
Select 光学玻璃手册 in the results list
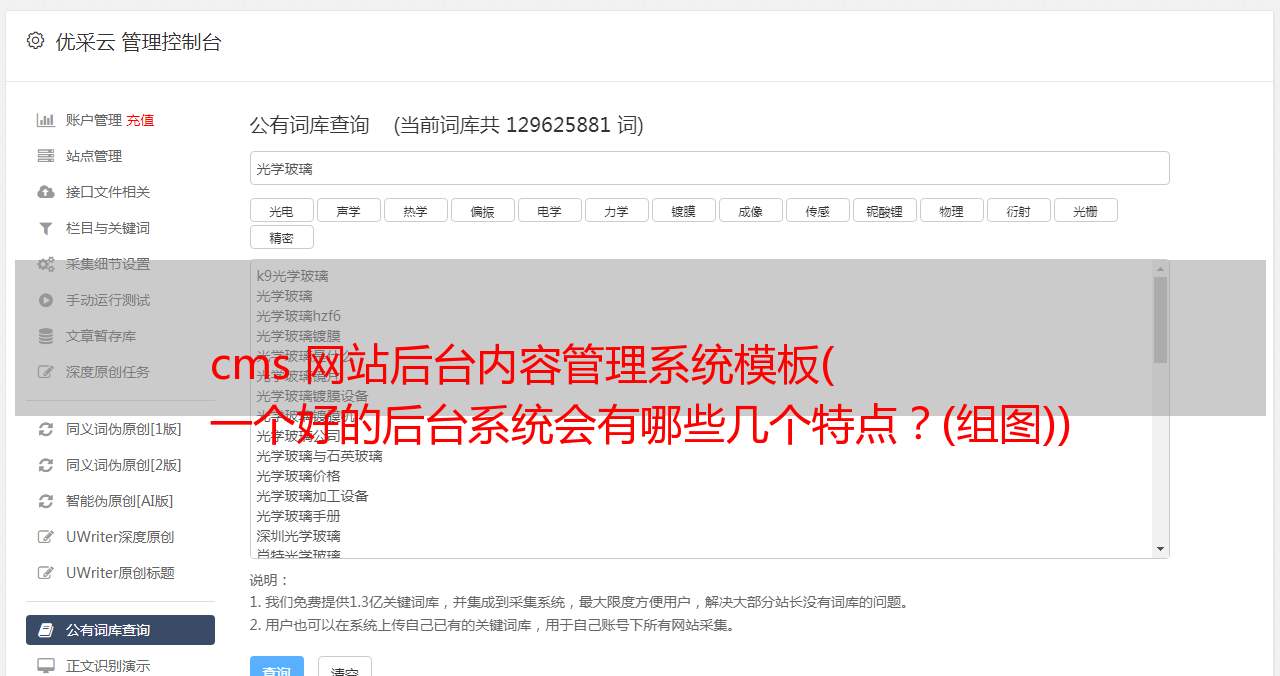click(x=298, y=516)
